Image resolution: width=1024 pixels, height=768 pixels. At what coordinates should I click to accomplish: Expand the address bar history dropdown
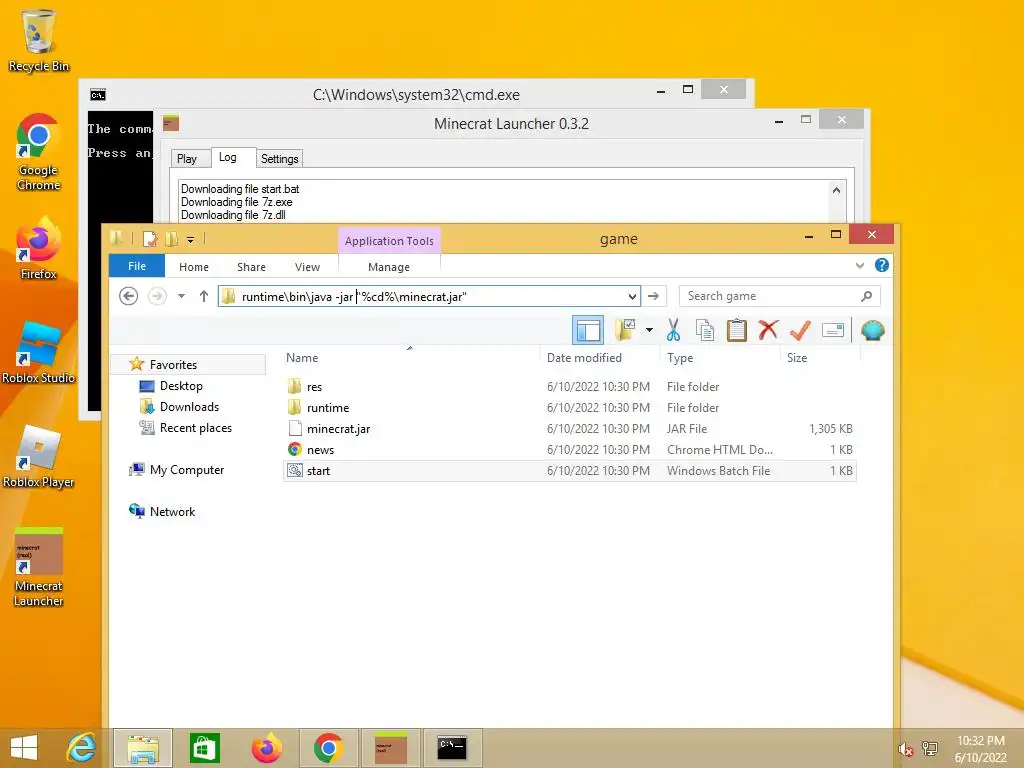pyautogui.click(x=632, y=296)
